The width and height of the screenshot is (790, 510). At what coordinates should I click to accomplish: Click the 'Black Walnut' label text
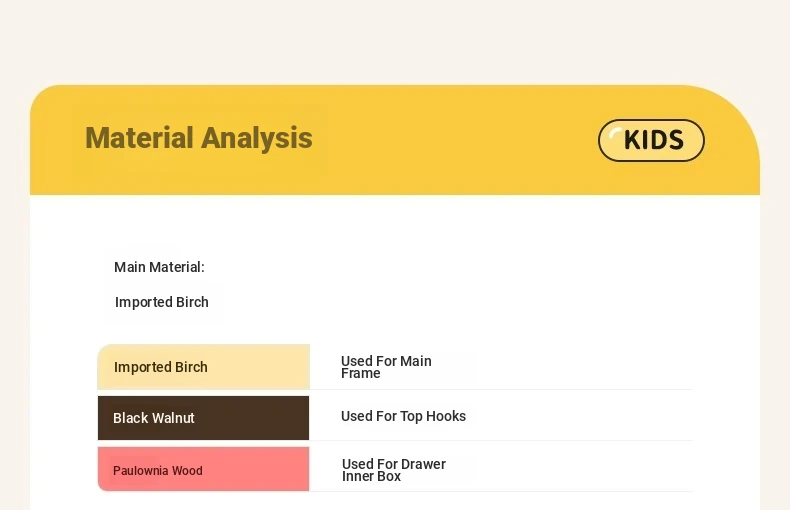tap(153, 418)
